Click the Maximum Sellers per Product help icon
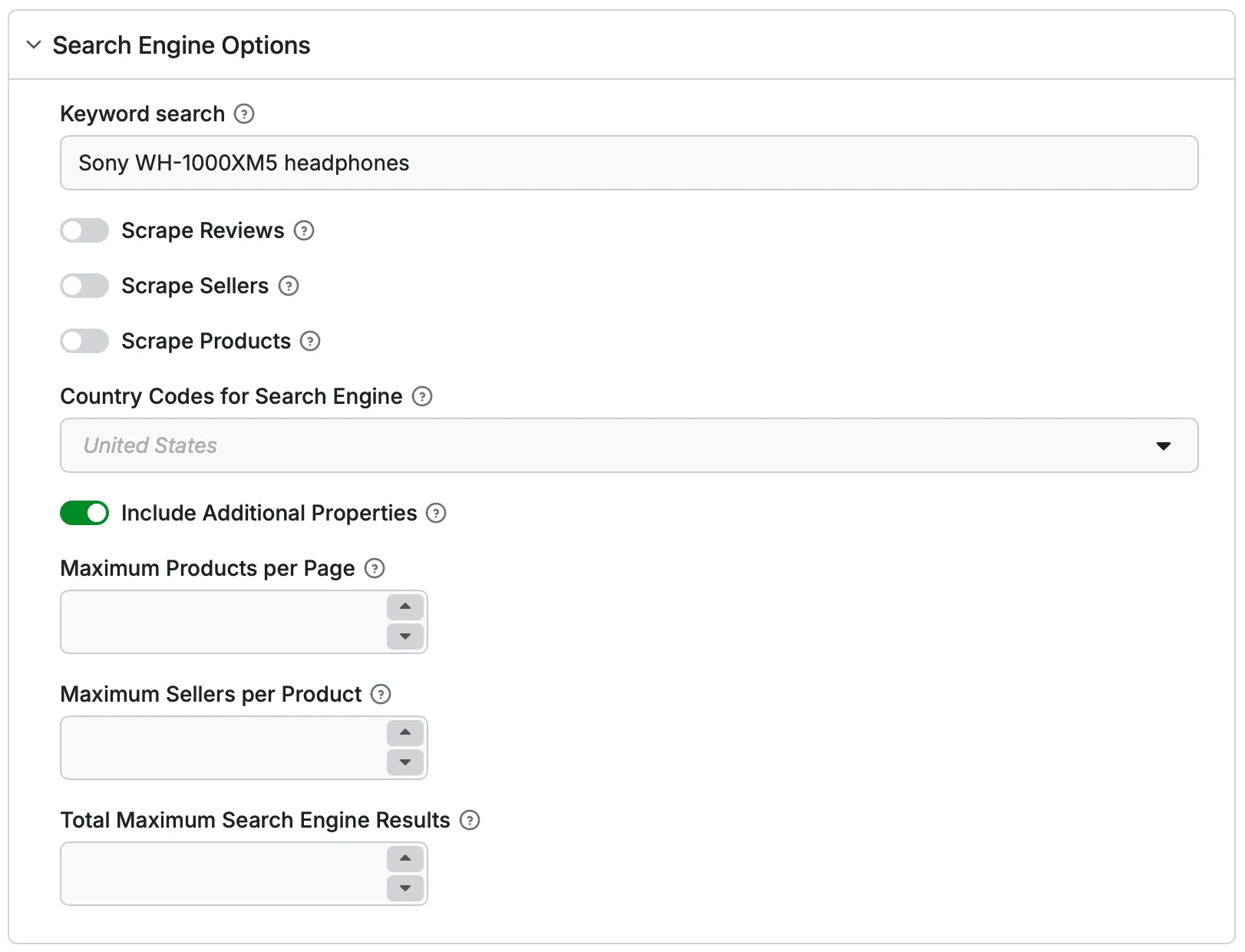This screenshot has width=1245, height=952. [x=380, y=694]
